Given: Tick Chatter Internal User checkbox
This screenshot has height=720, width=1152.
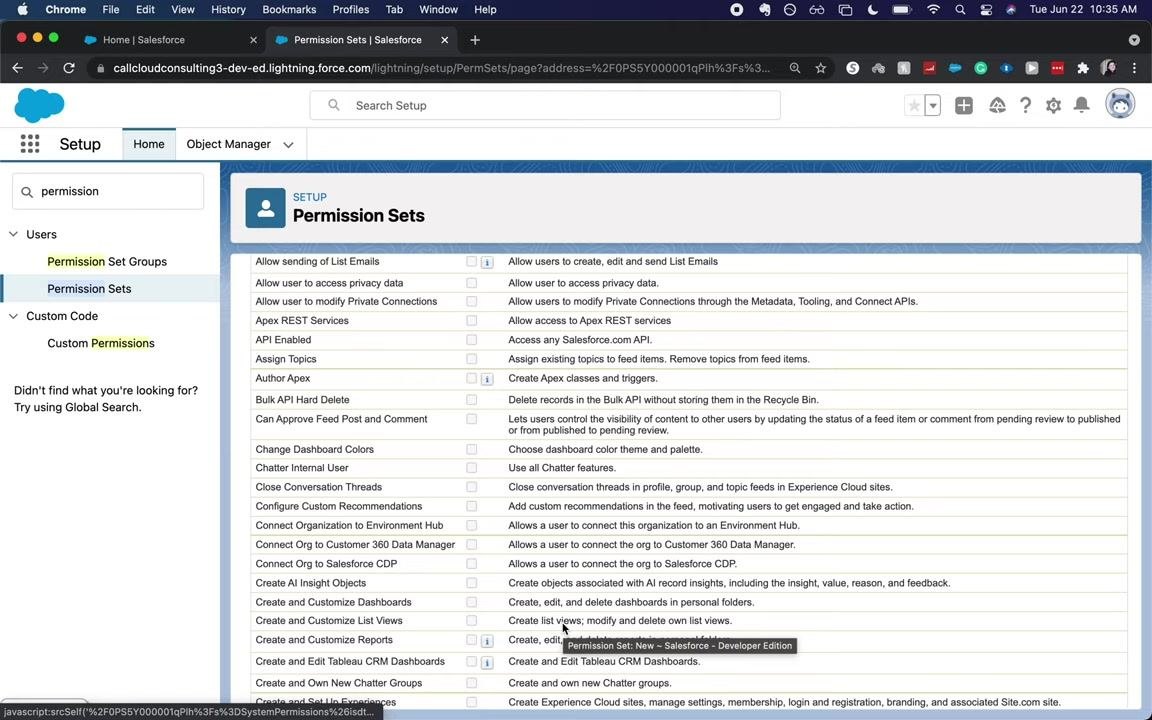Looking at the screenshot, I should pyautogui.click(x=472, y=468).
